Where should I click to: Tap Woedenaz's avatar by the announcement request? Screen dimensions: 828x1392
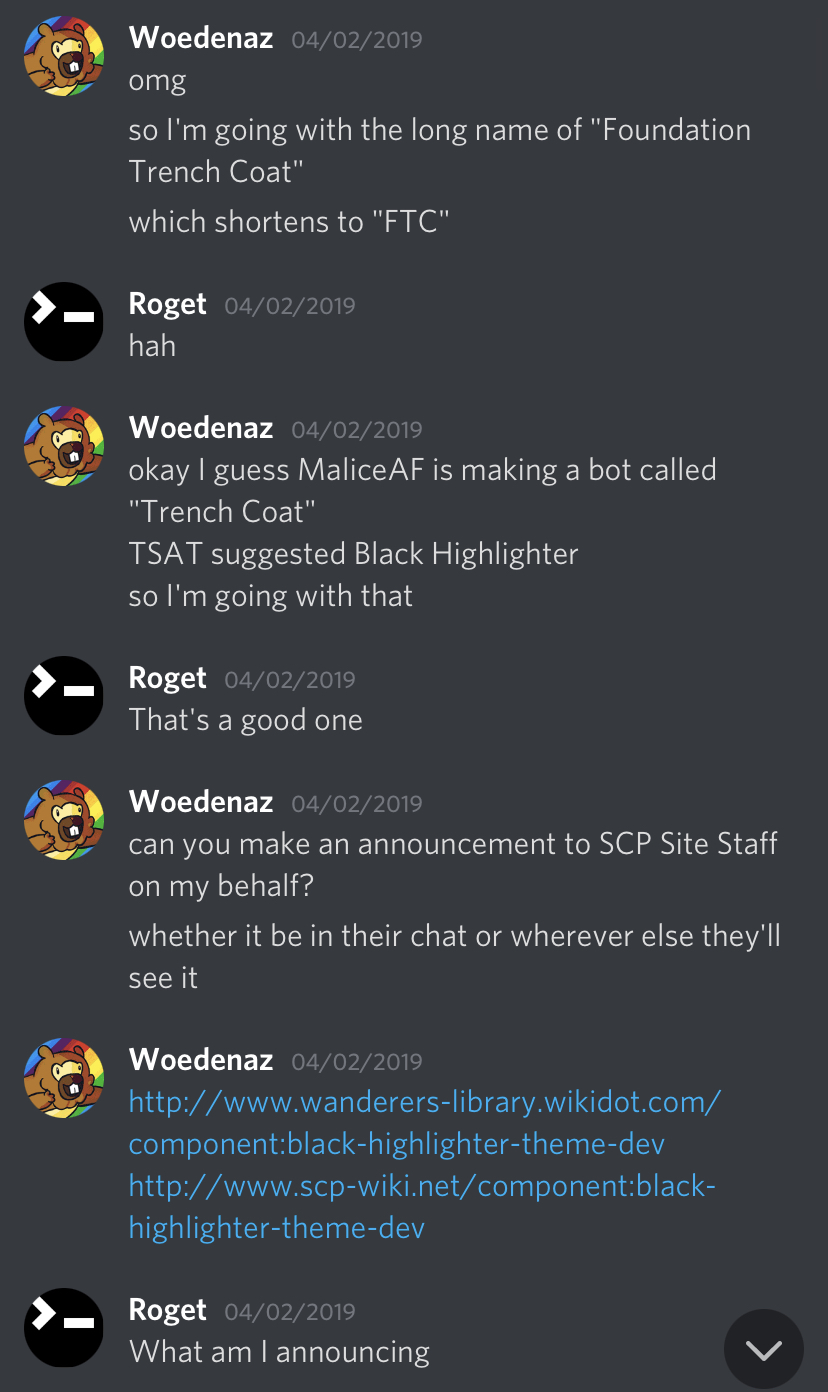pyautogui.click(x=64, y=820)
